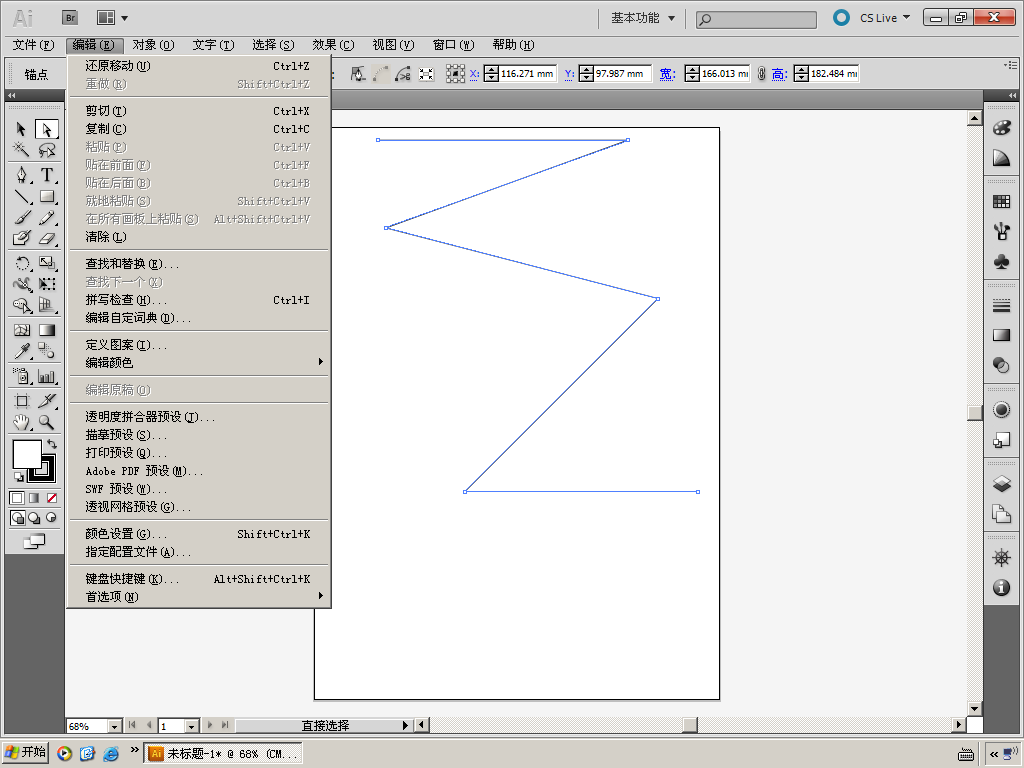
Task: Open the 直接选择 status bar arrow menu
Action: point(405,726)
